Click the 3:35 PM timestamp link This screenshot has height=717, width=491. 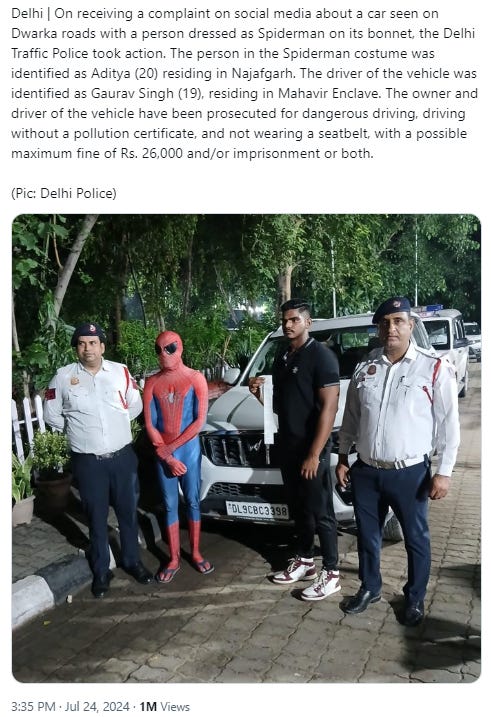click(33, 706)
